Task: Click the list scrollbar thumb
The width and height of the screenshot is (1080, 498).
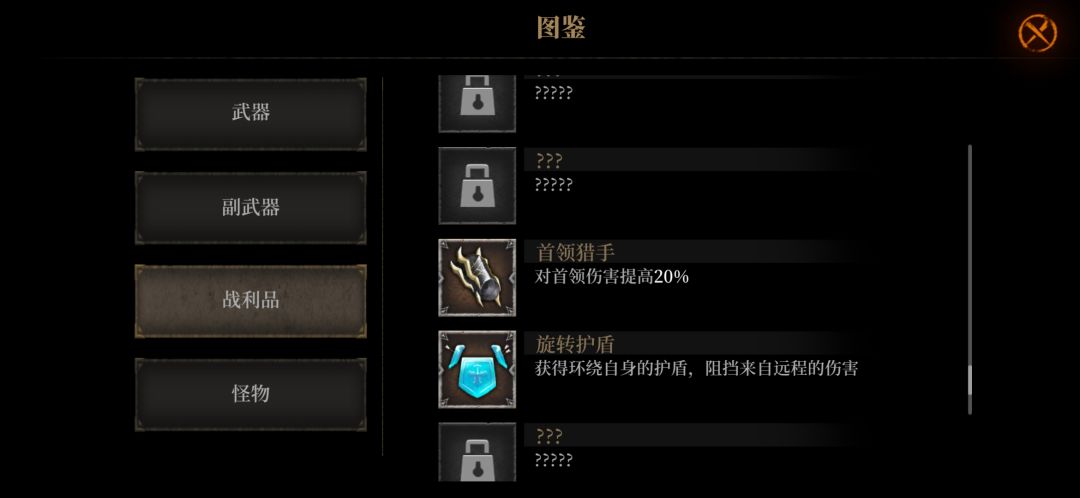Action: coord(970,381)
